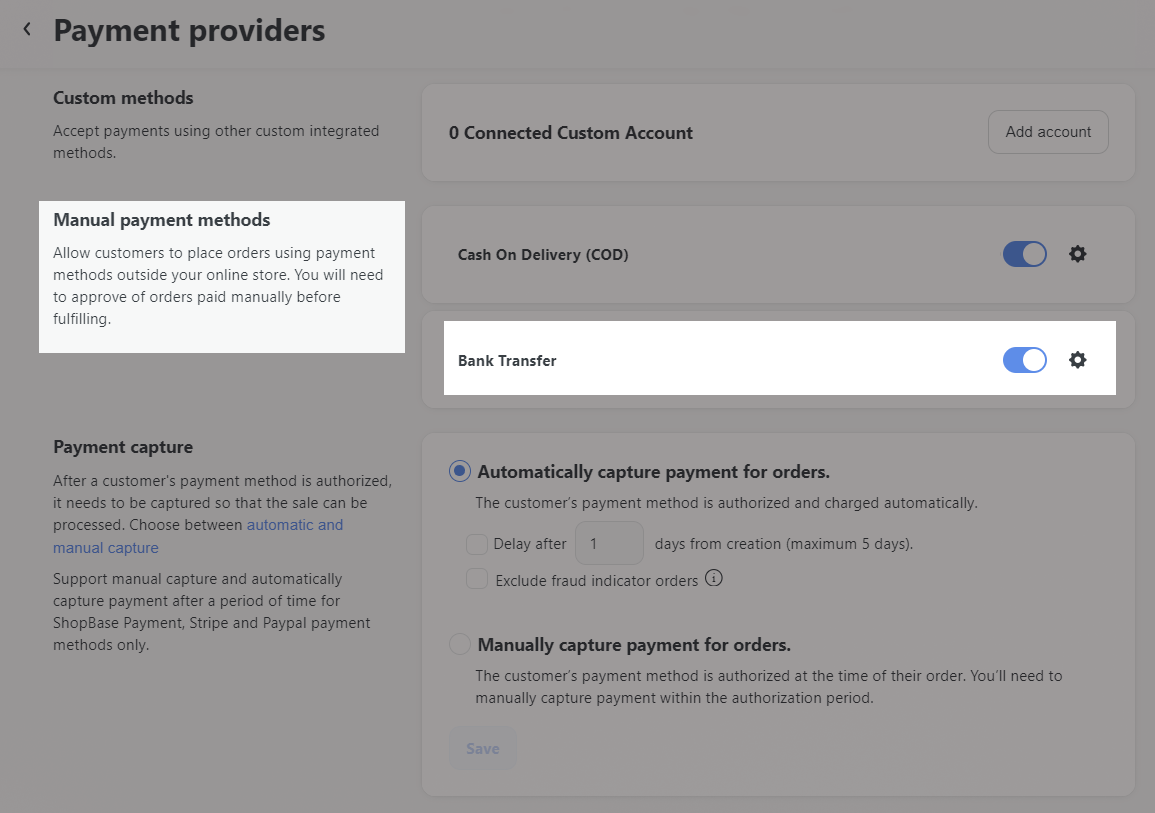Open Cash On Delivery settings gear
Screen dimensions: 1155x813
coord(1077,254)
